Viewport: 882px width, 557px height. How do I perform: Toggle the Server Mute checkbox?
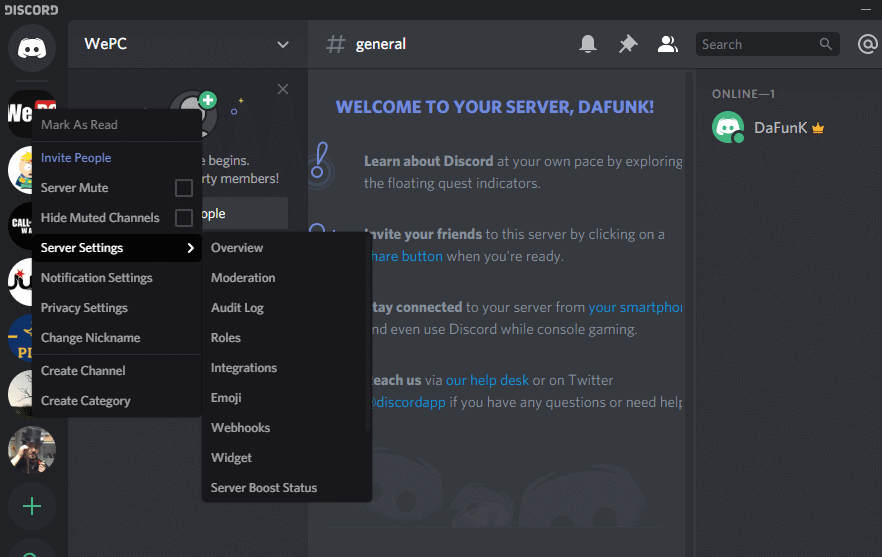coord(184,188)
